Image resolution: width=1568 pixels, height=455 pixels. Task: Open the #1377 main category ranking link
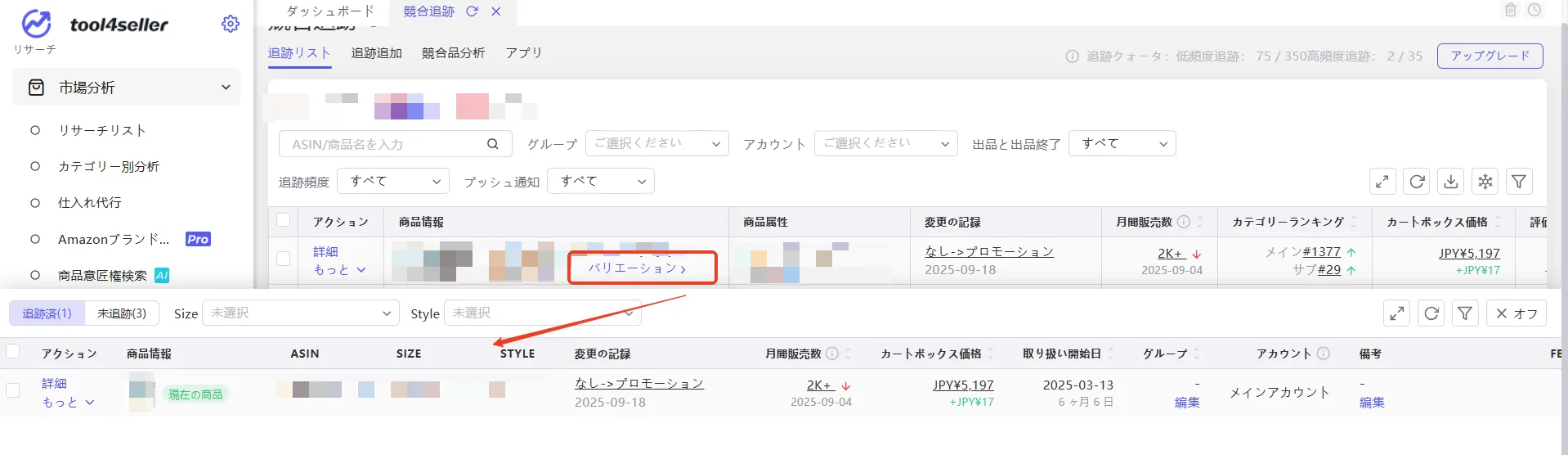pyautogui.click(x=1322, y=252)
